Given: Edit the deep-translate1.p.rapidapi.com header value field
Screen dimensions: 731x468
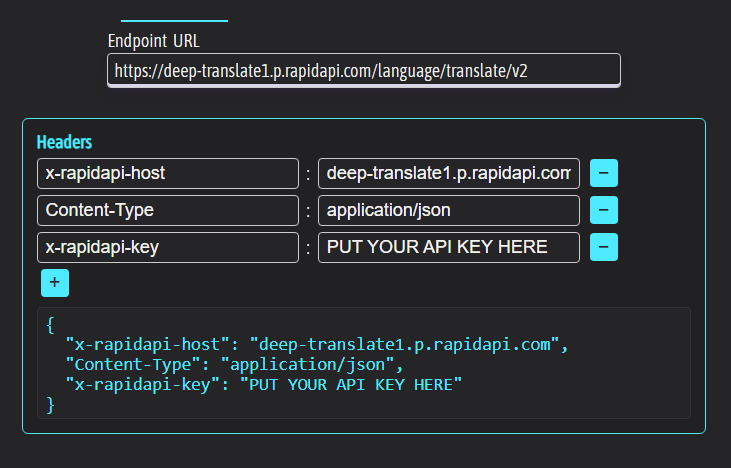Looking at the screenshot, I should (448, 173).
